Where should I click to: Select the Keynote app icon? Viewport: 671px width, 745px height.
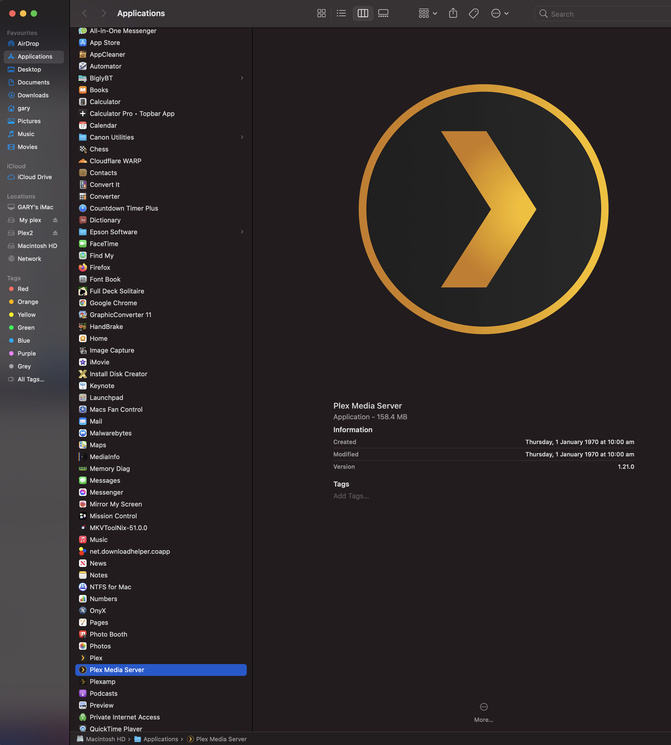83,386
